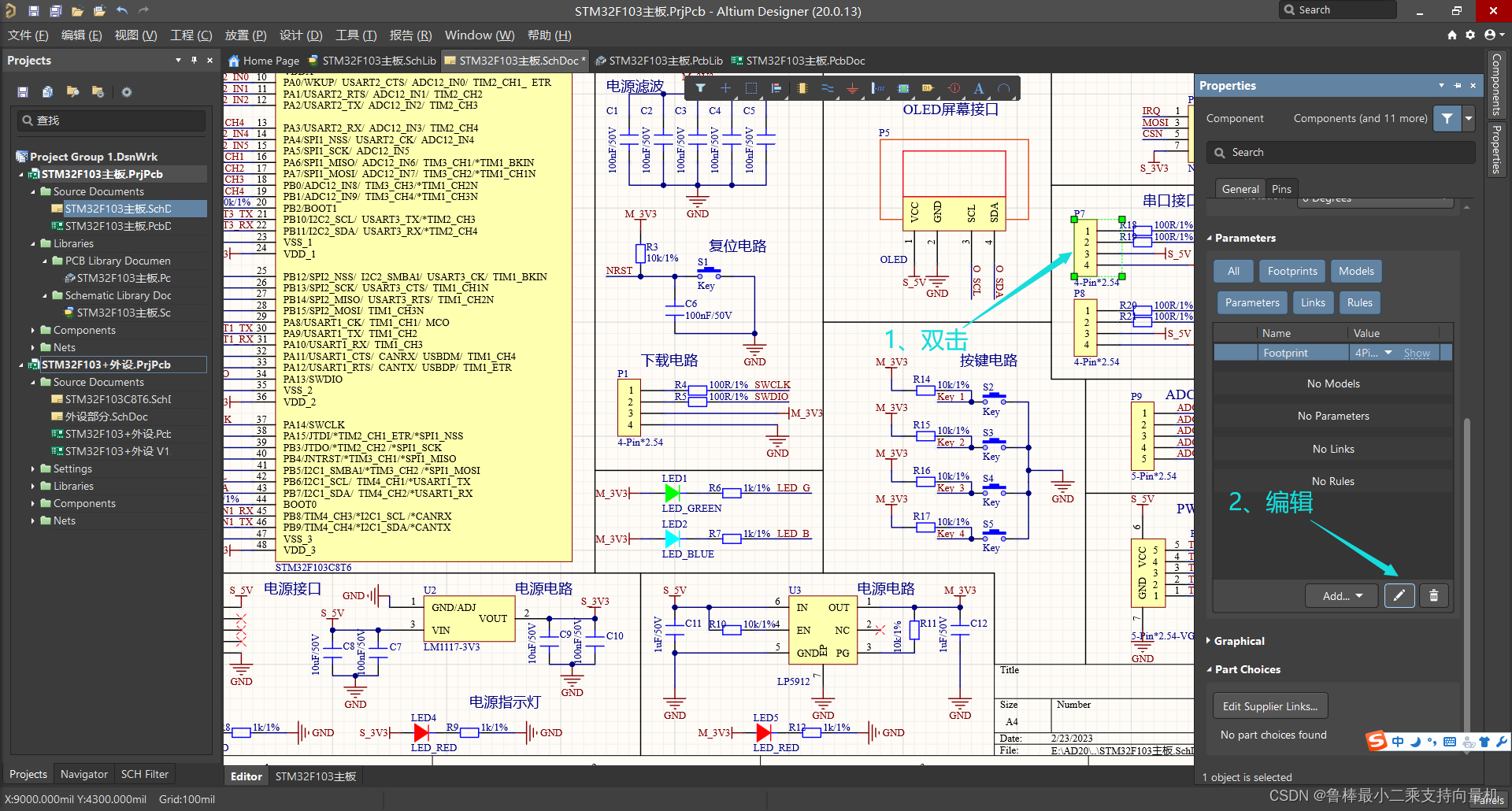Click the Sogou input method icon in tray
Screen dimensions: 1512x811
1376,741
